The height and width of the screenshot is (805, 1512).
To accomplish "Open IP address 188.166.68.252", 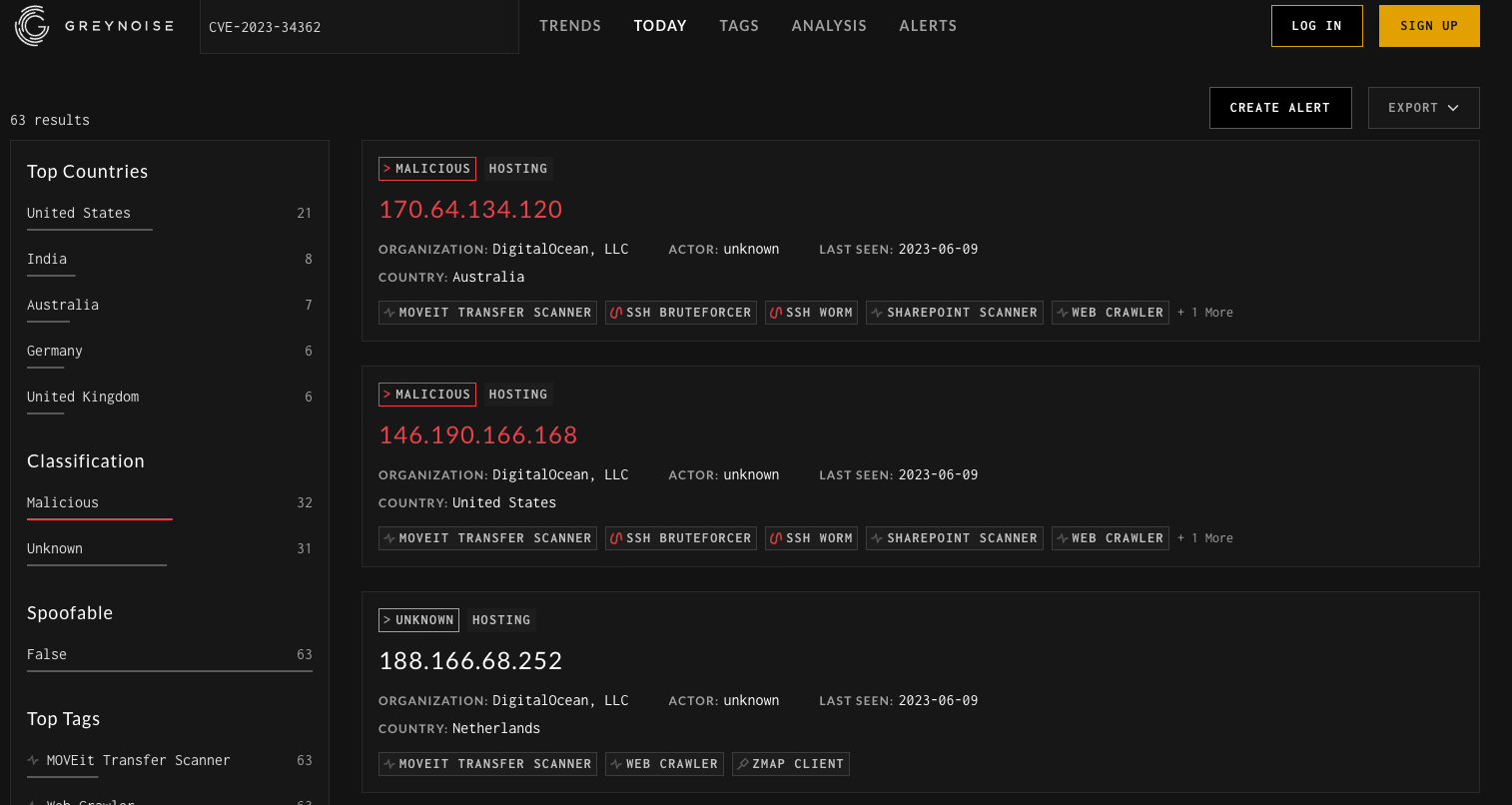I will pos(470,660).
